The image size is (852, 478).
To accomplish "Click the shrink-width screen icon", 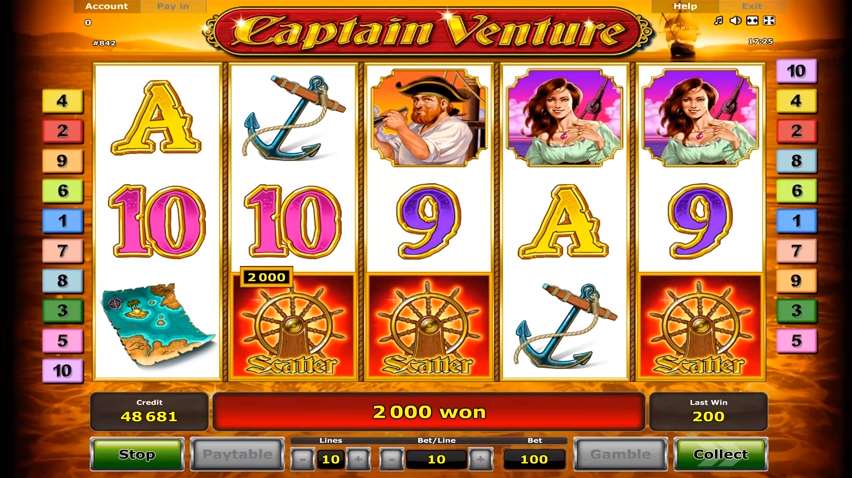I will pyautogui.click(x=752, y=21).
